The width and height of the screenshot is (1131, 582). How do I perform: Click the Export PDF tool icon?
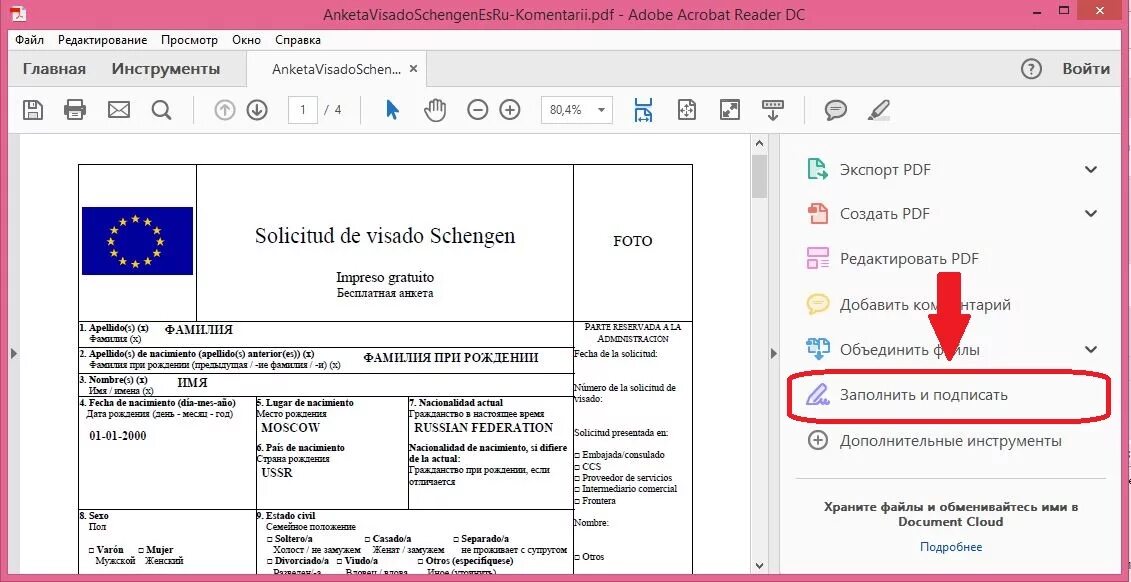[817, 169]
